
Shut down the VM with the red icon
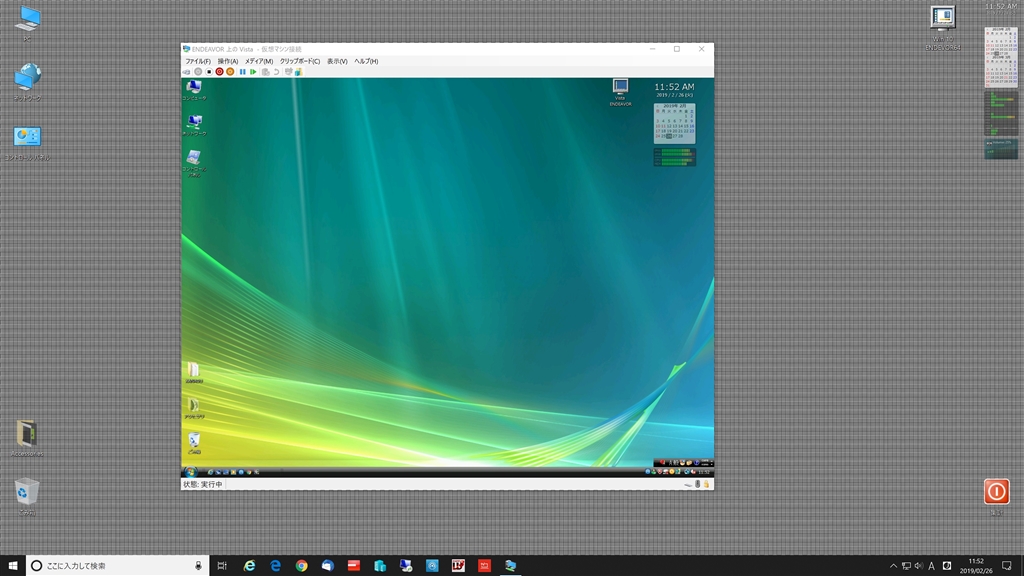219,72
